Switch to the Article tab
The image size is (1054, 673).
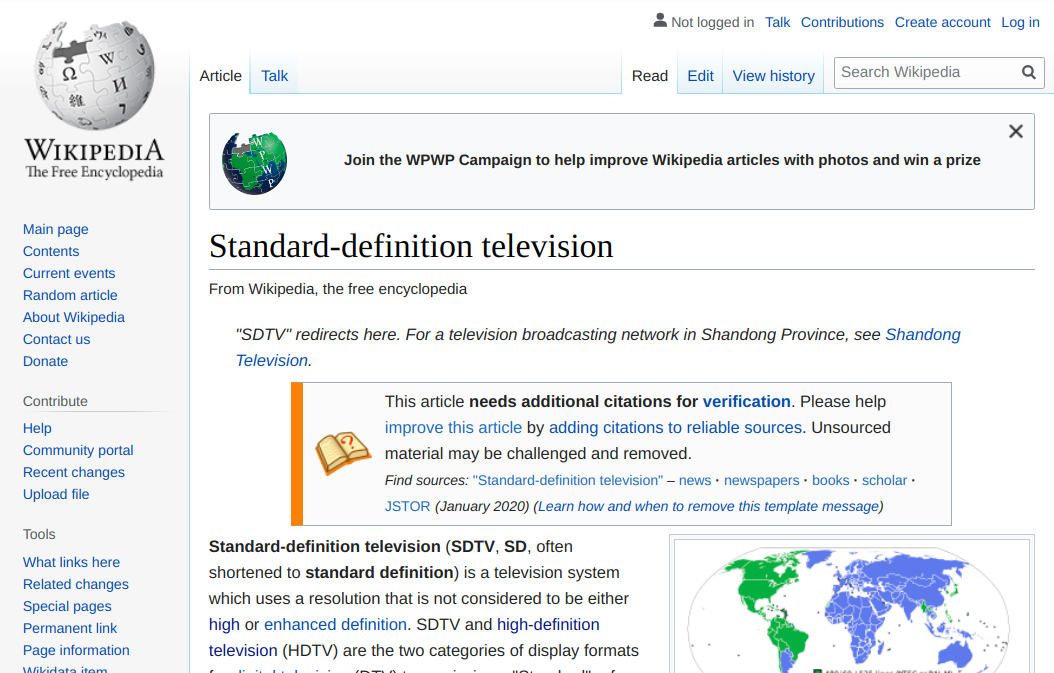tap(220, 76)
